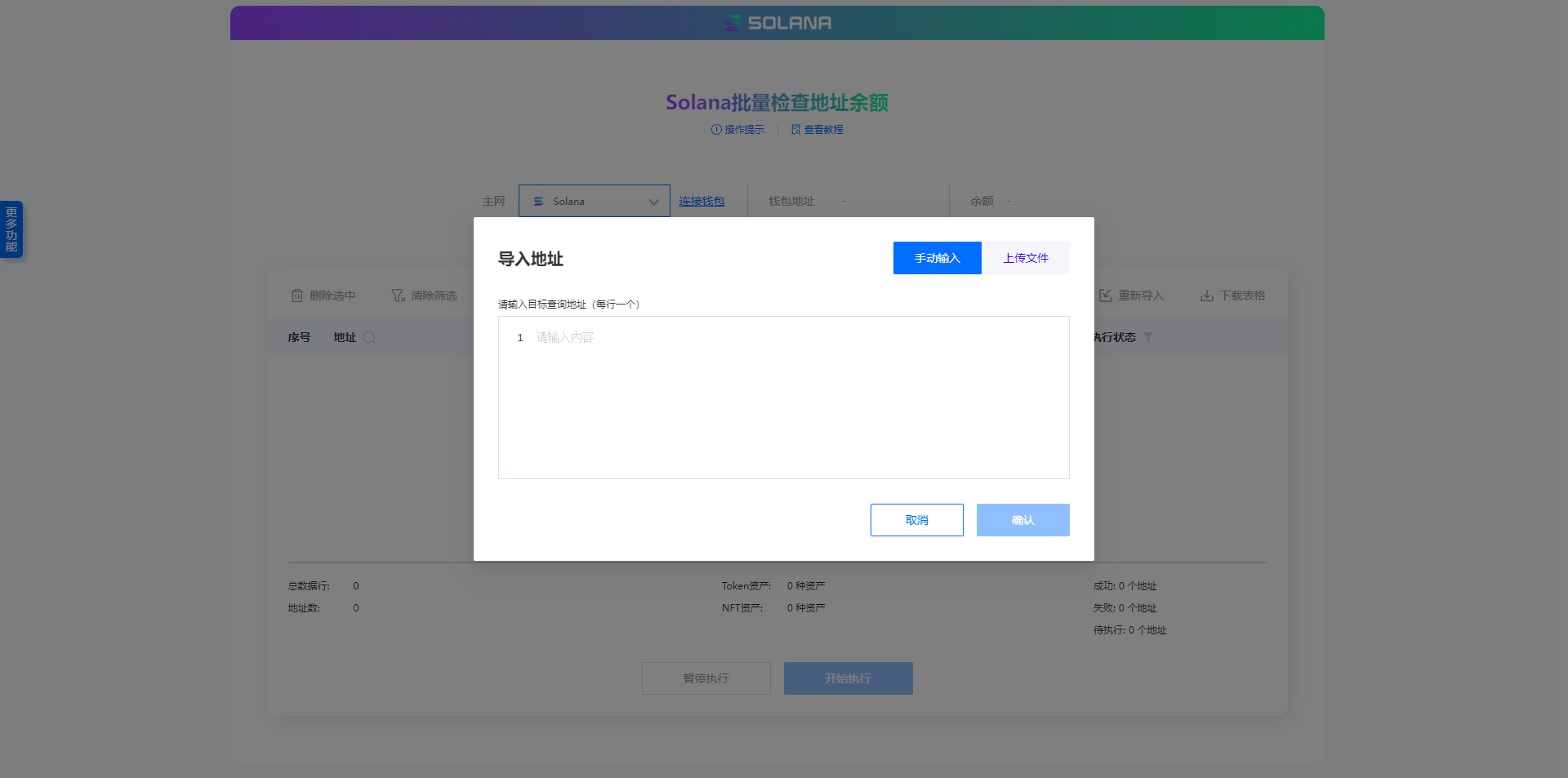Image resolution: width=1568 pixels, height=778 pixels.
Task: Click the 待执行: 0 个地址 text
Action: (1130, 630)
